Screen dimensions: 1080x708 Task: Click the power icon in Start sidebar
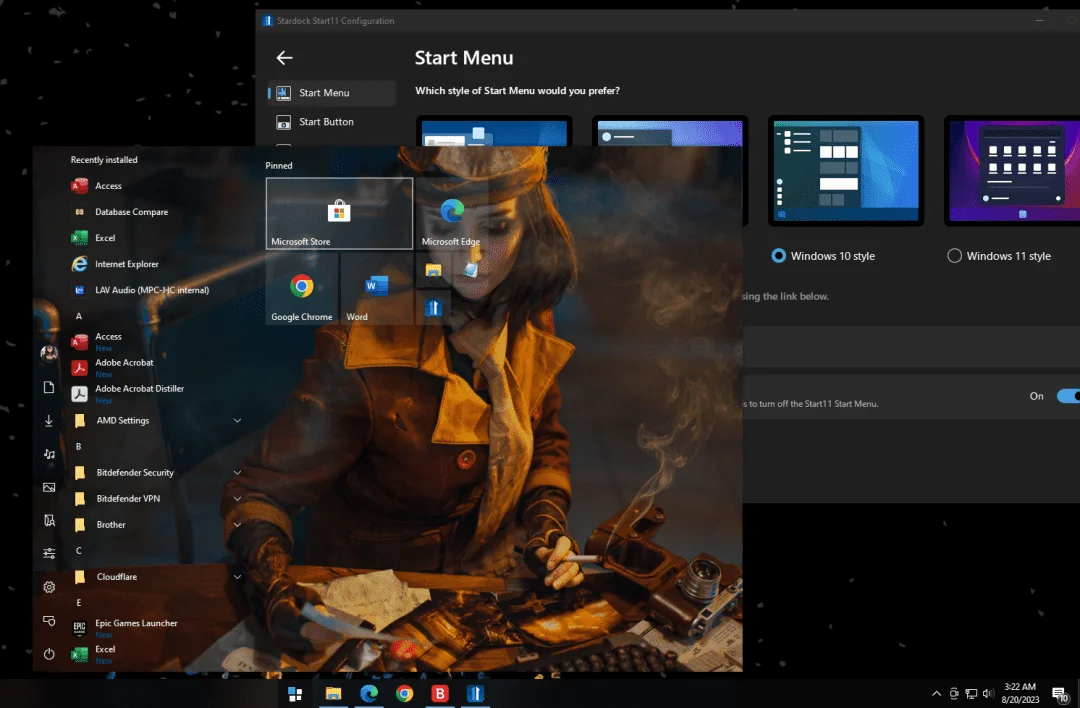(x=49, y=654)
